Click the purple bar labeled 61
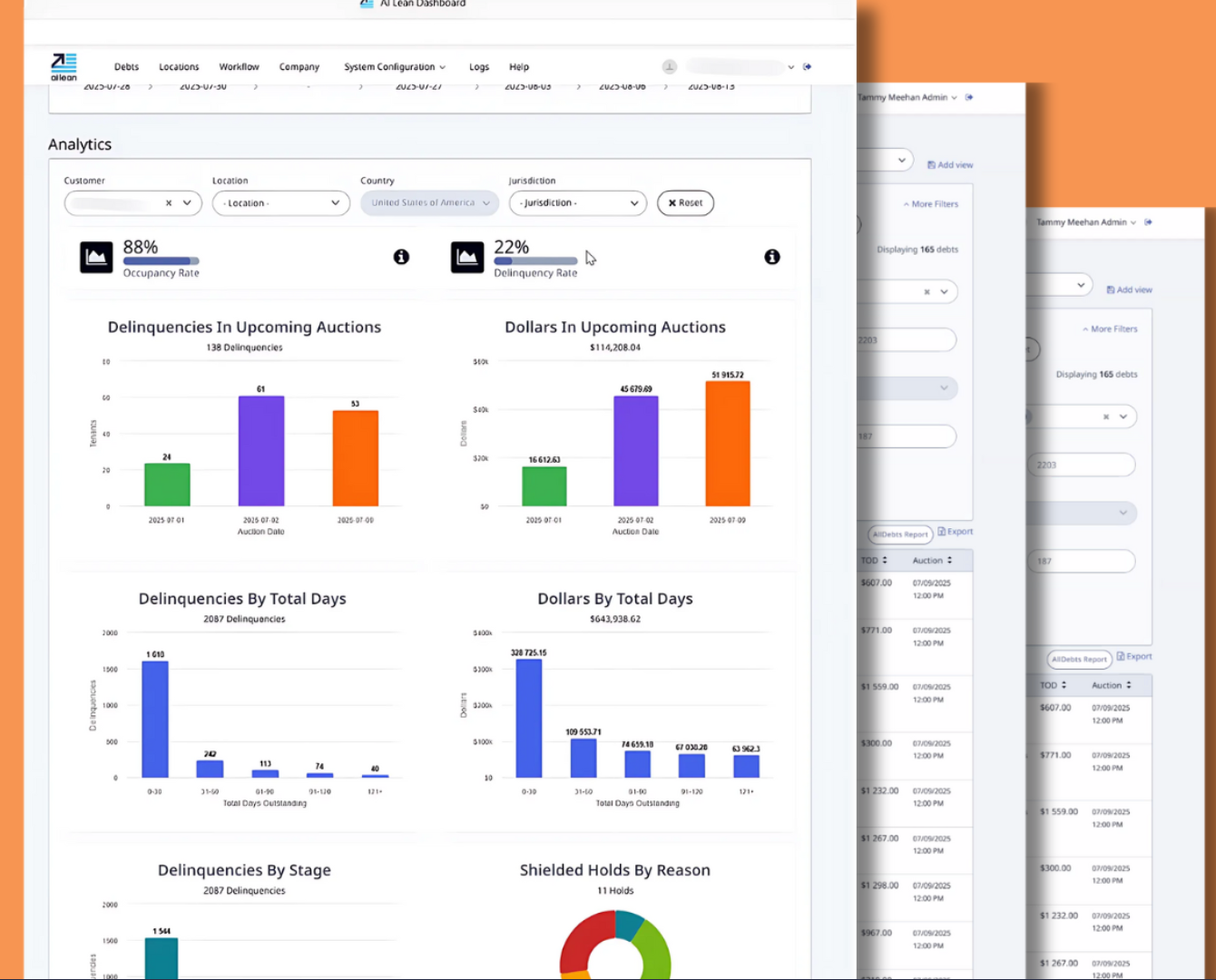Image resolution: width=1216 pixels, height=980 pixels. point(261,451)
